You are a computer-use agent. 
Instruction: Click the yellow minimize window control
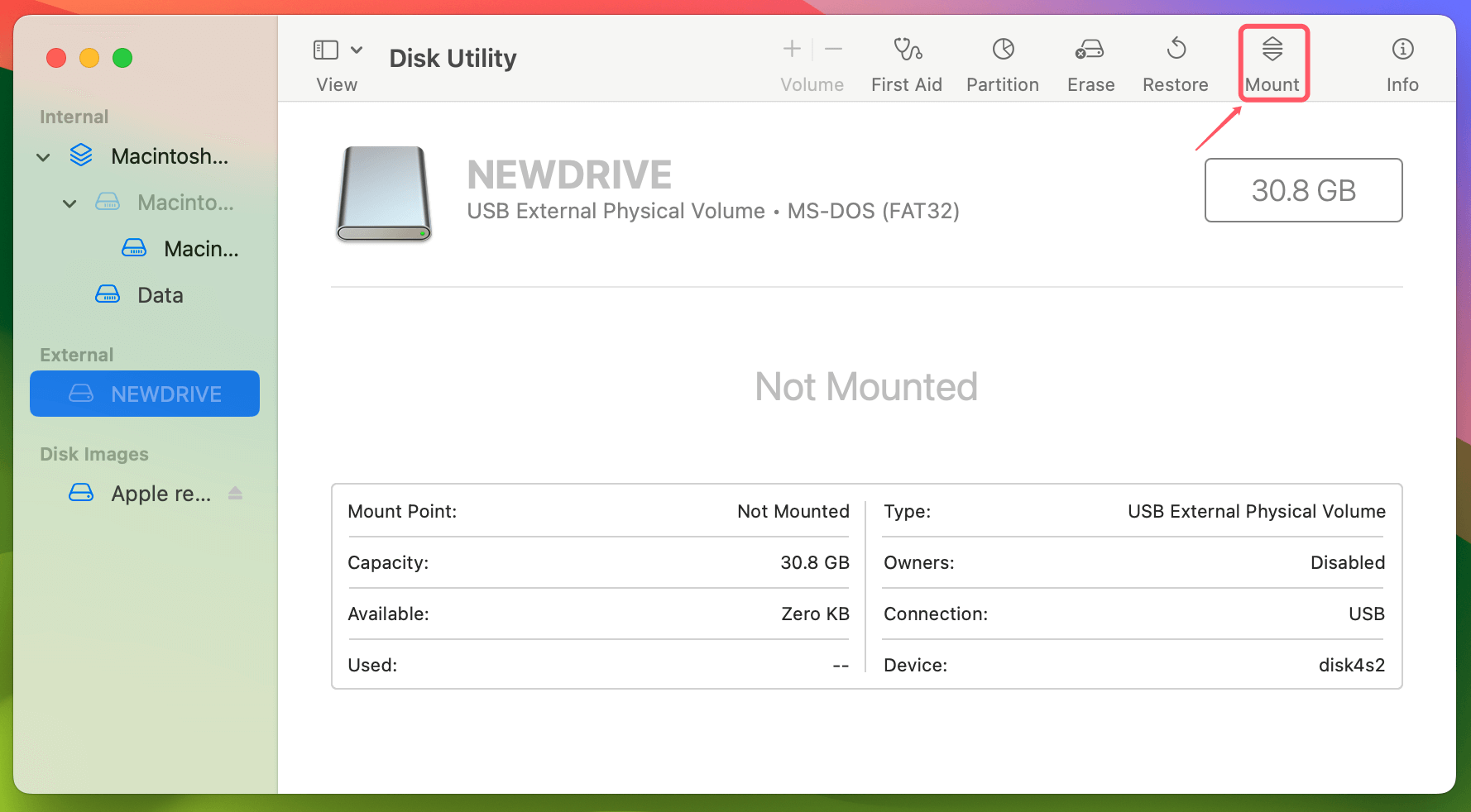pyautogui.click(x=89, y=58)
